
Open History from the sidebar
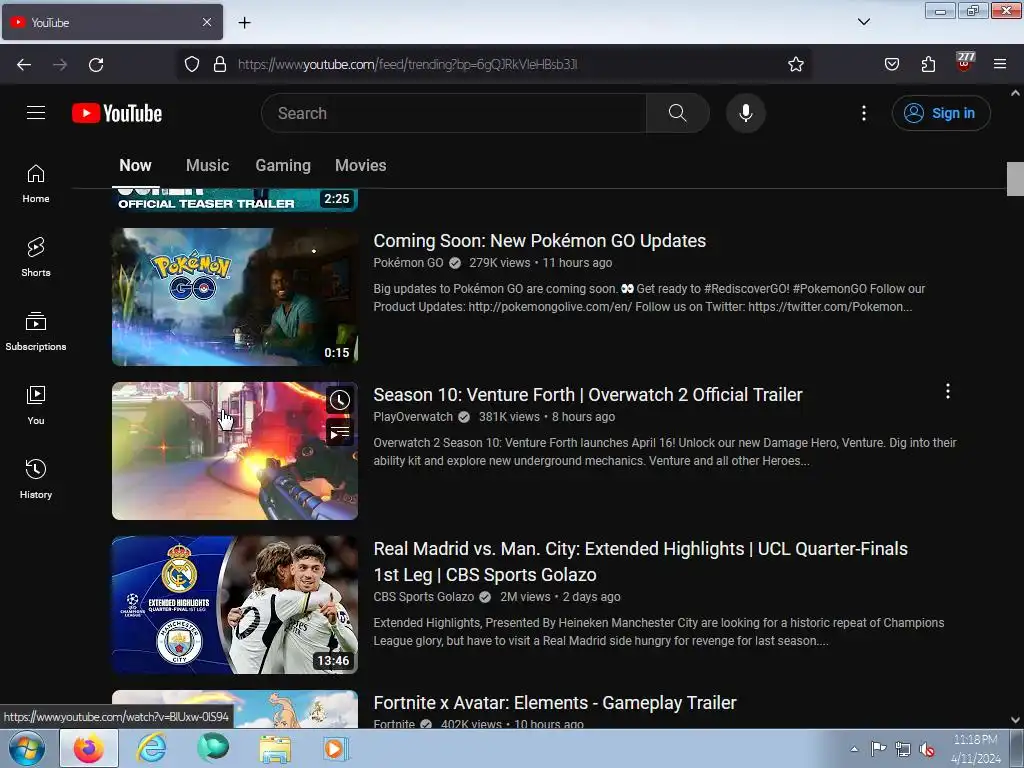[36, 479]
